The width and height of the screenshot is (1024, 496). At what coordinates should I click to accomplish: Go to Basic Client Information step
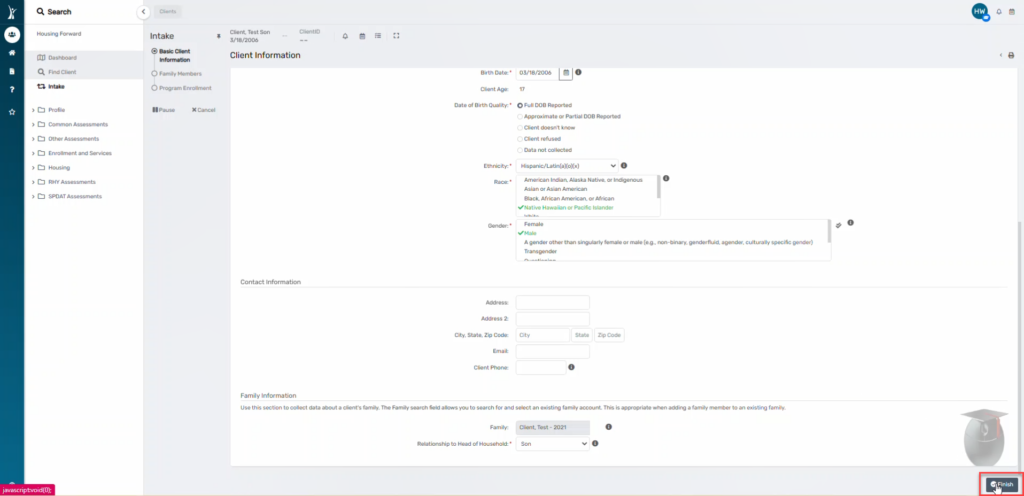tap(173, 55)
